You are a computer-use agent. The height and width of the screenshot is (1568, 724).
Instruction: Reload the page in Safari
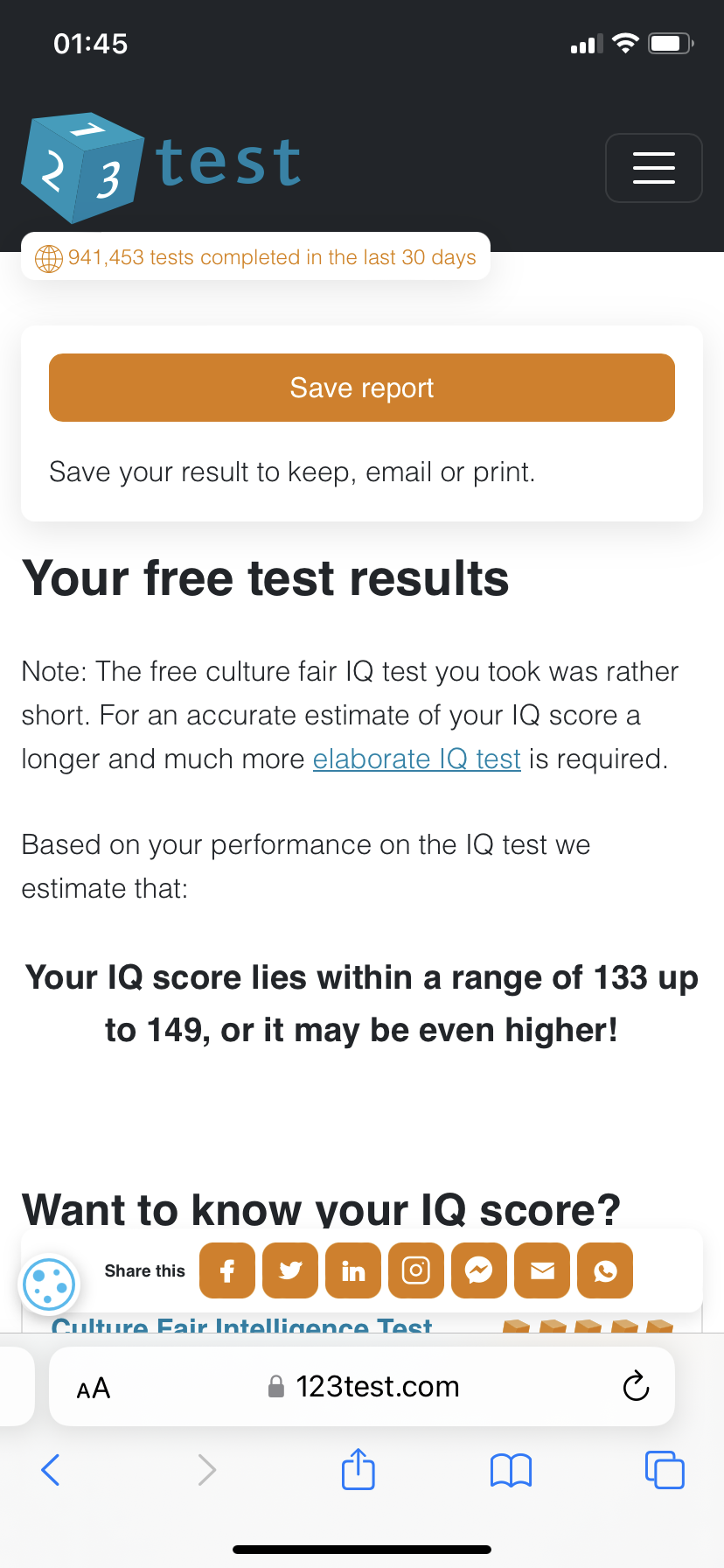[x=636, y=1387]
